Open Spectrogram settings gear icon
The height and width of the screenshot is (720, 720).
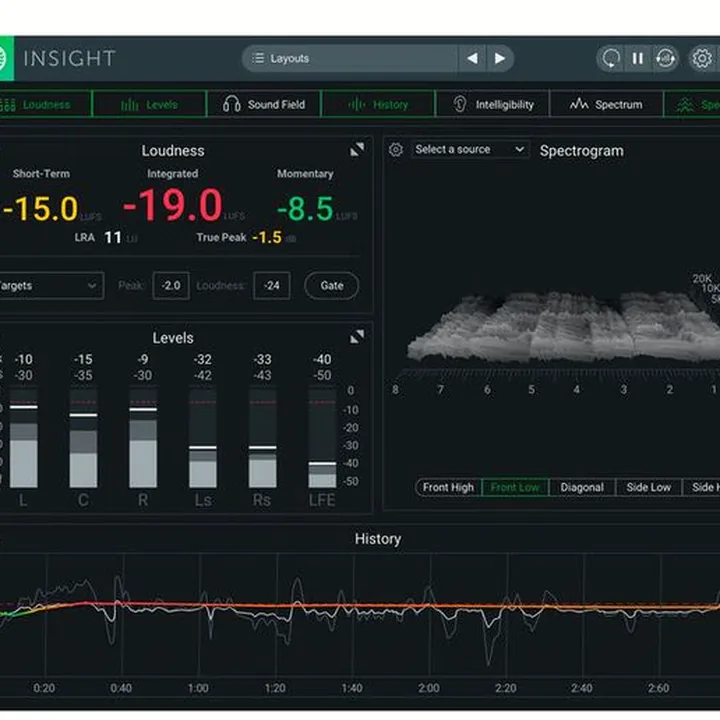tap(396, 150)
